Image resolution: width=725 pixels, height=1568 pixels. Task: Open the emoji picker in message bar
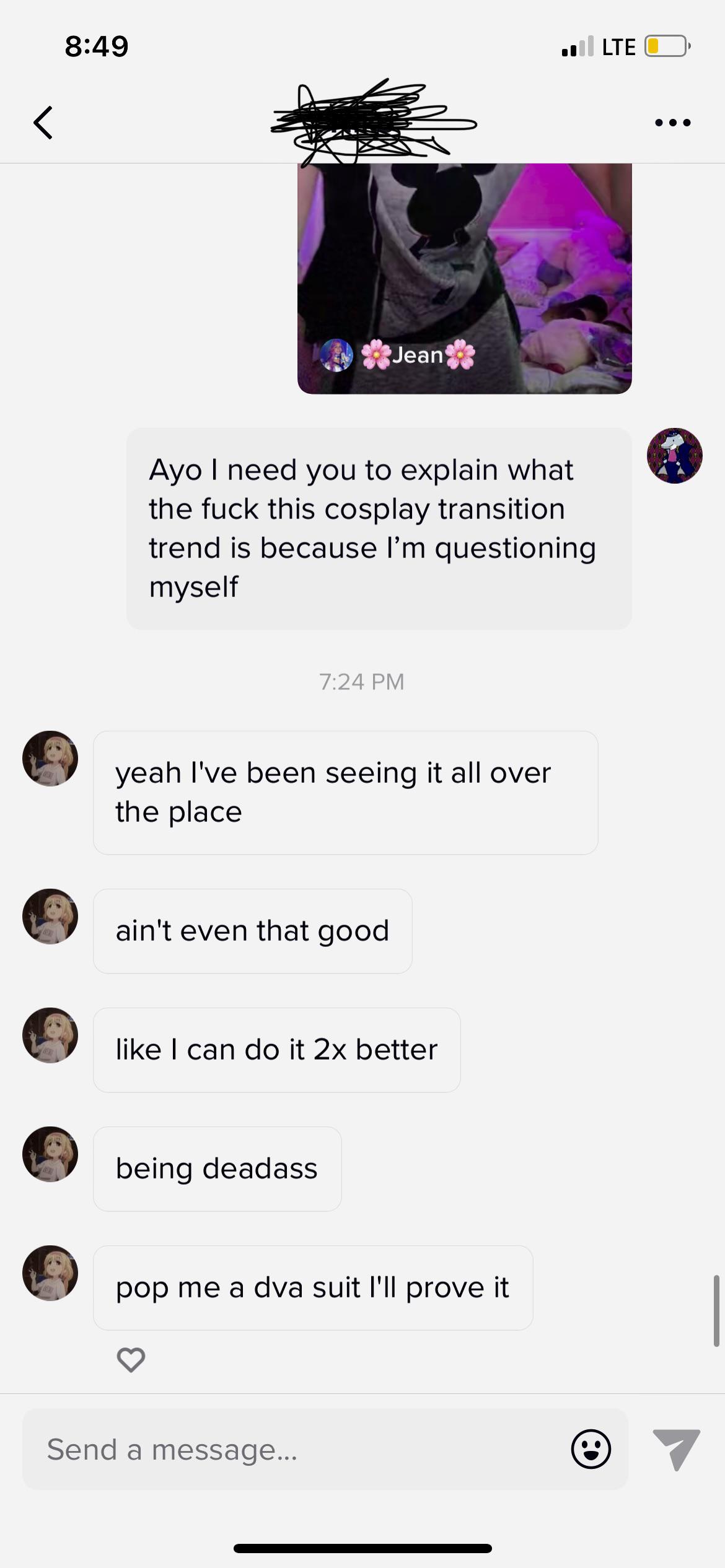(x=591, y=1449)
